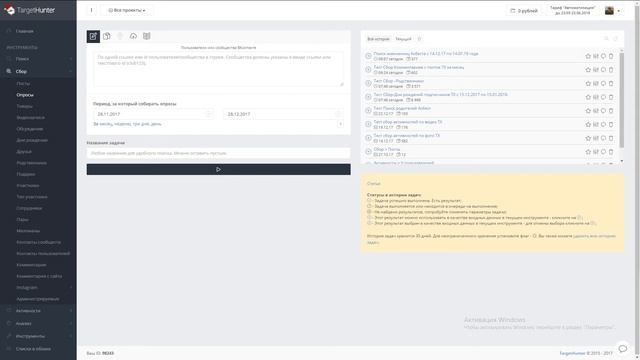The height and width of the screenshot is (360, 640).
Task: Delete the 'активностей по фото ТХ' history task
Action: tap(611, 138)
